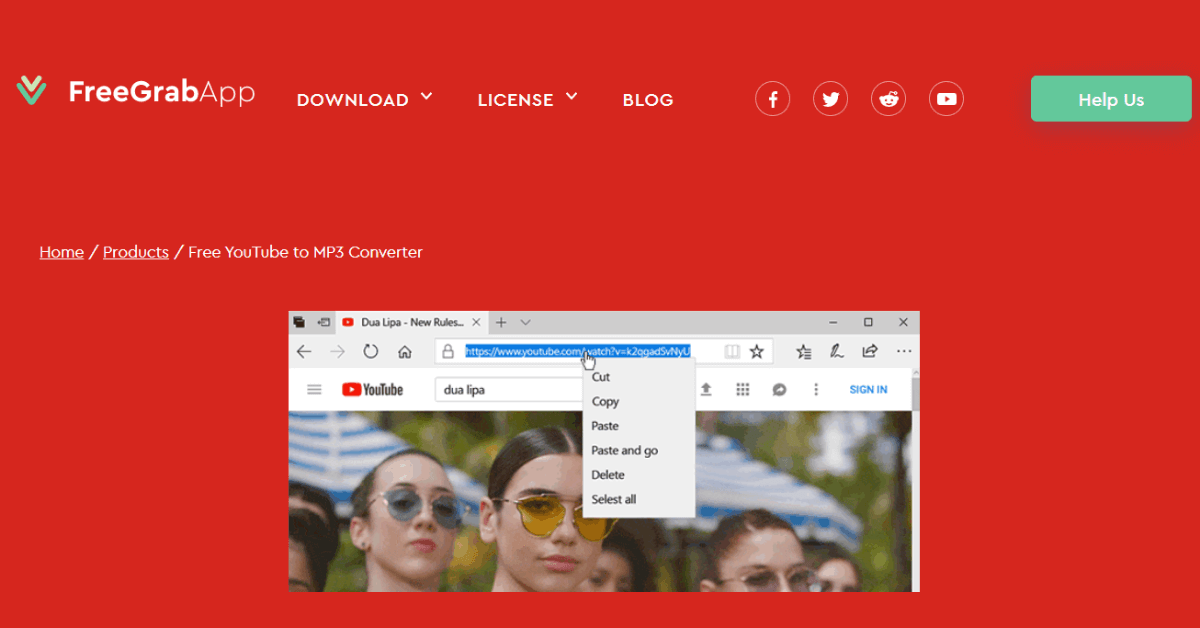Visit the Reddit social icon
The height and width of the screenshot is (628, 1200).
(888, 99)
